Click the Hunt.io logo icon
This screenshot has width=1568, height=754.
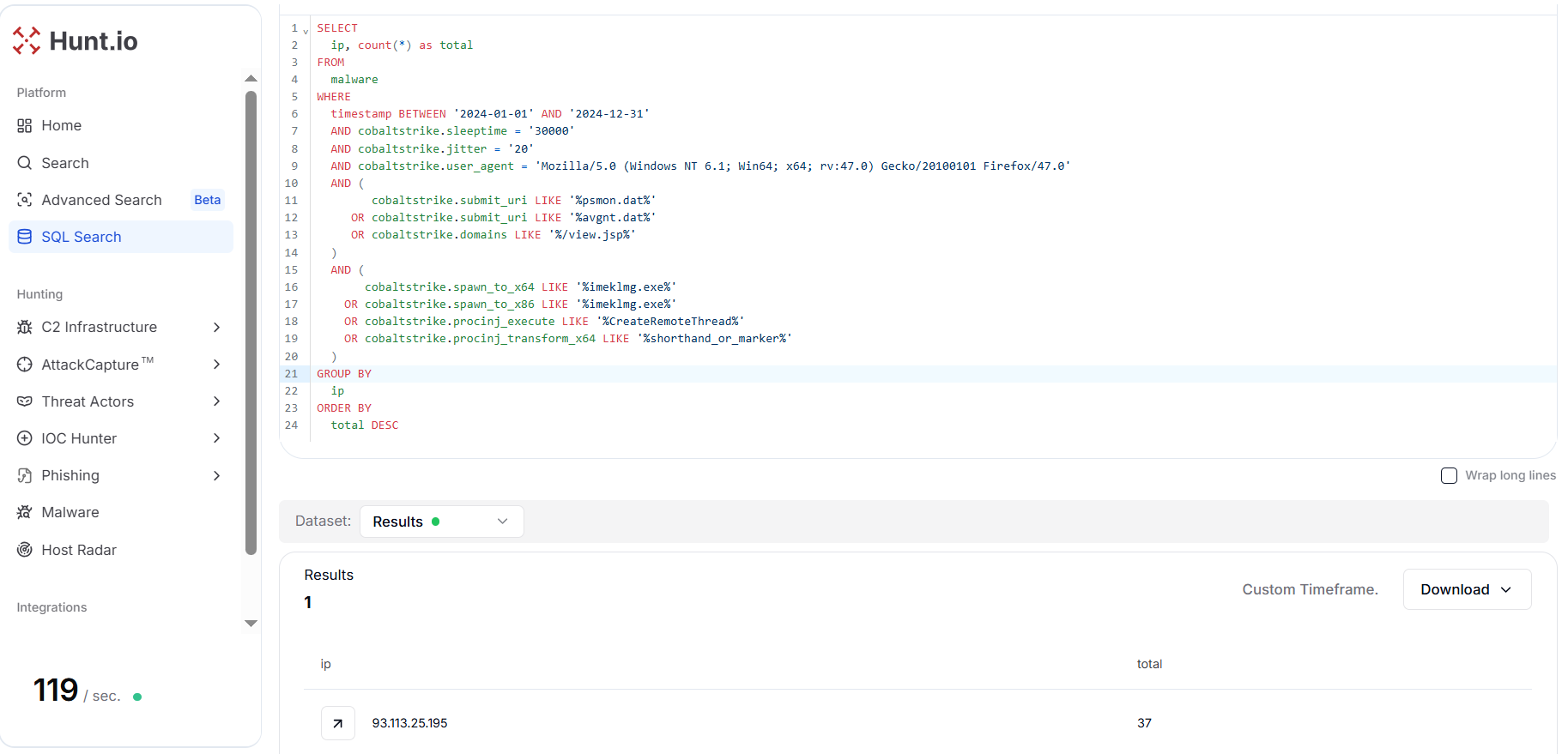point(27,40)
